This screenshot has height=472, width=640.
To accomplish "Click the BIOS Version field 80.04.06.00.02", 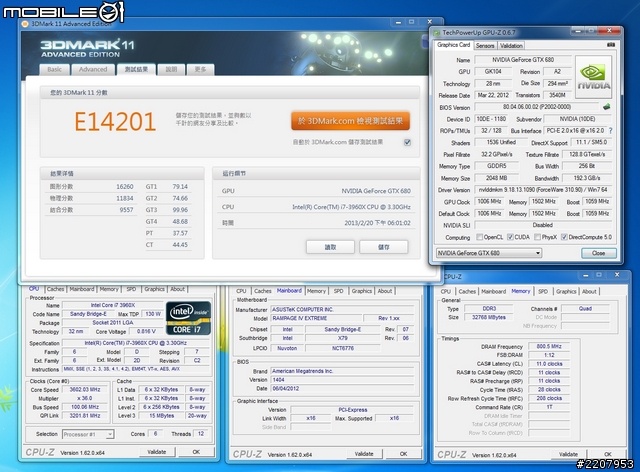I will 537,107.
